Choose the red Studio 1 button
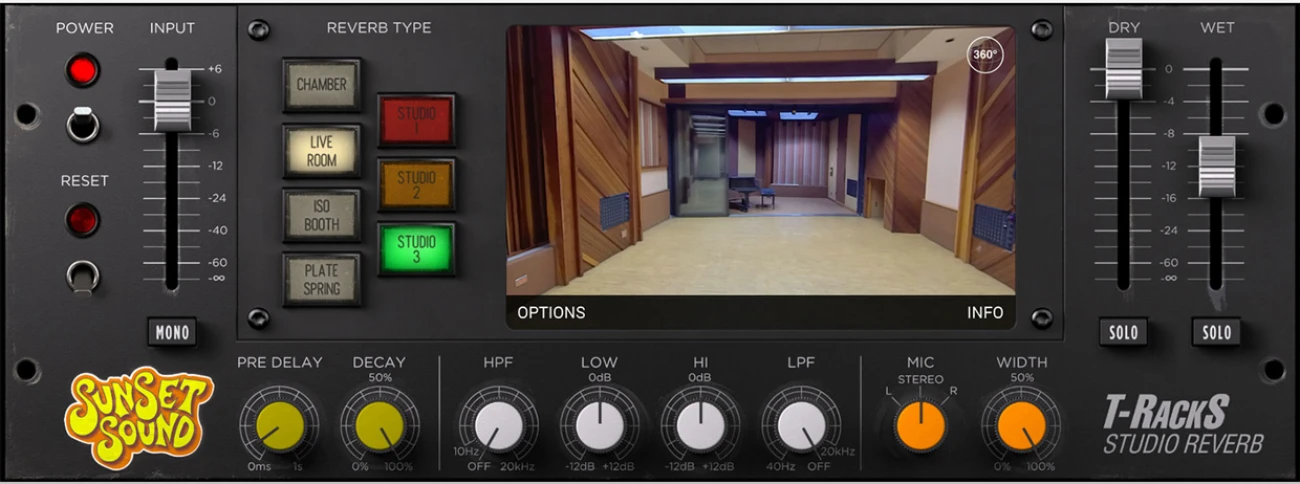 point(416,121)
